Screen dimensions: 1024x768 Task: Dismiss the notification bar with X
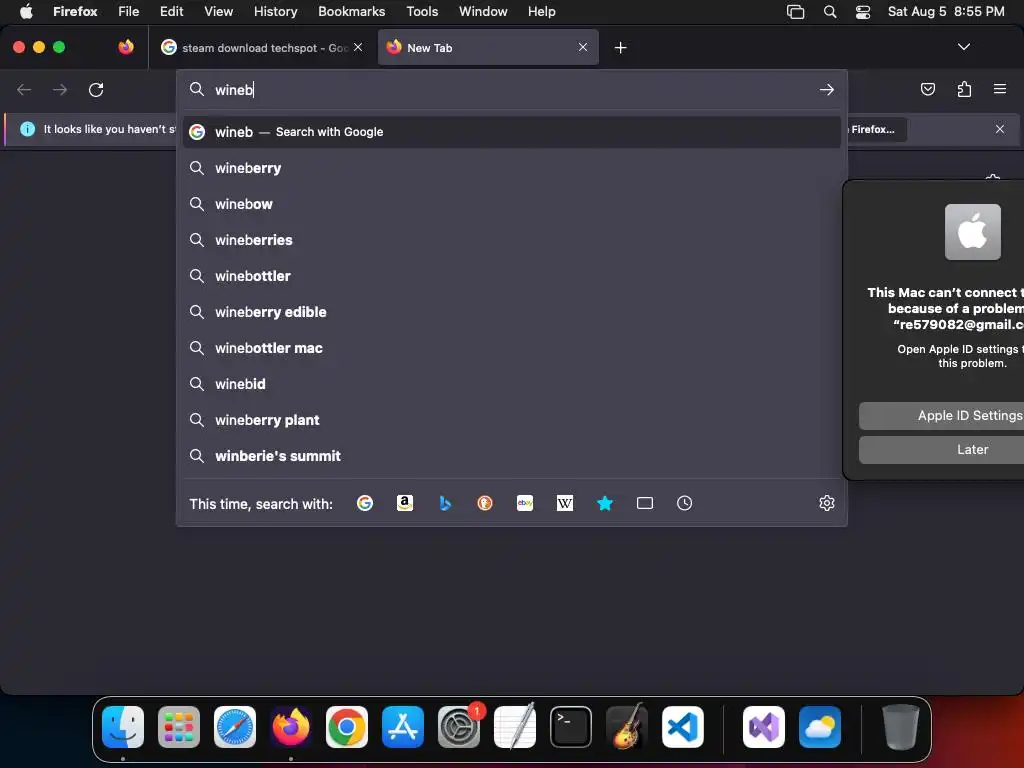pyautogui.click(x=1000, y=129)
